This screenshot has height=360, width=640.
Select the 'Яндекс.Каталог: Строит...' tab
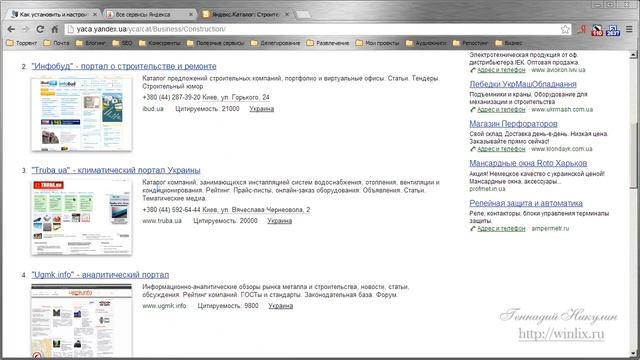coord(246,14)
